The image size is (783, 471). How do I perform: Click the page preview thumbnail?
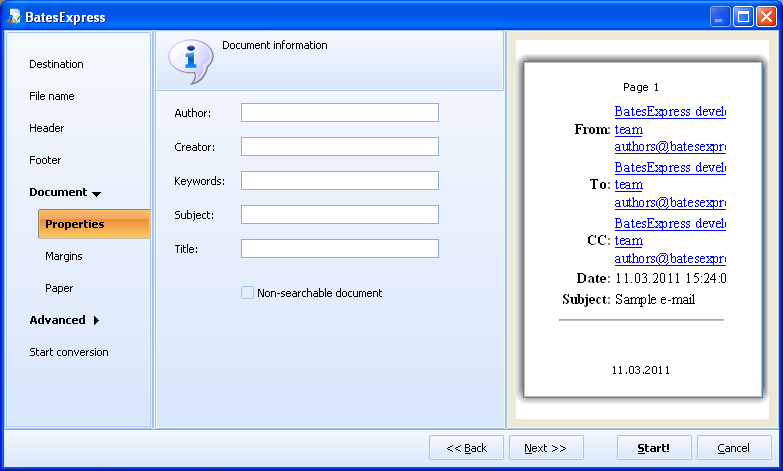coord(643,229)
